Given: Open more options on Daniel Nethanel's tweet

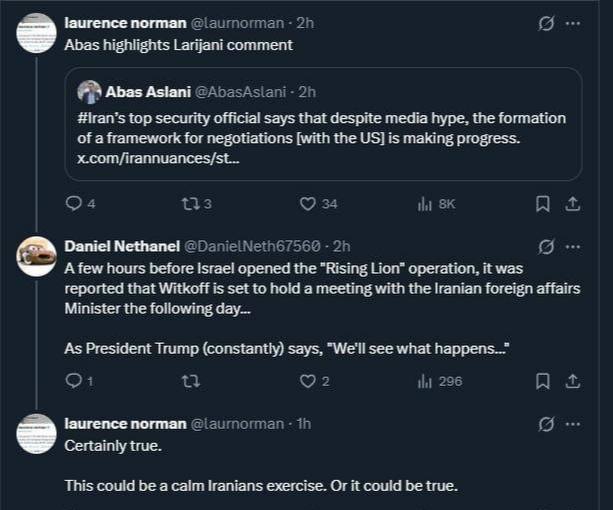Looking at the screenshot, I should 573,246.
